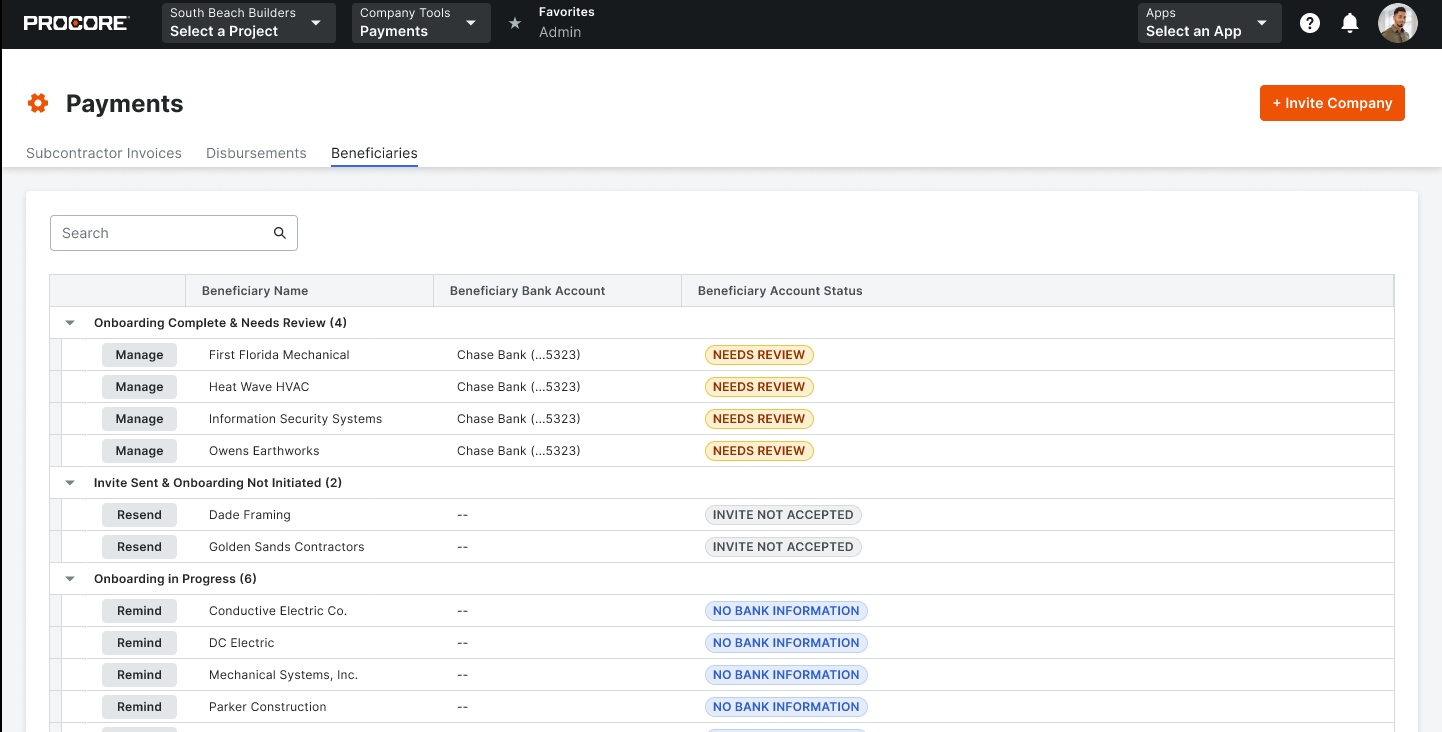Click the Favorites star icon

click(x=514, y=22)
